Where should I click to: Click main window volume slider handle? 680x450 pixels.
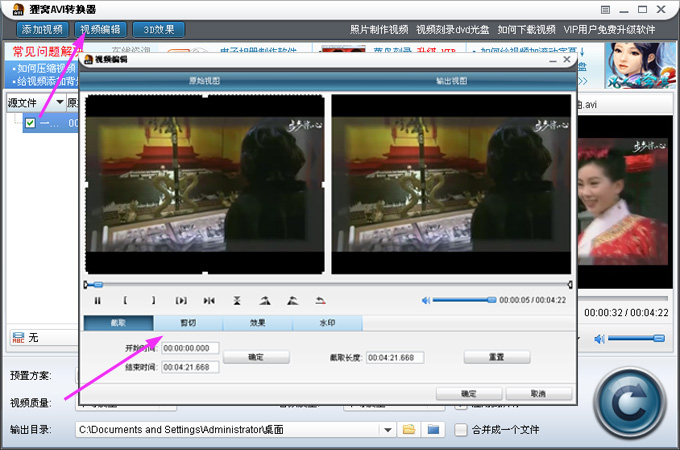pos(659,338)
